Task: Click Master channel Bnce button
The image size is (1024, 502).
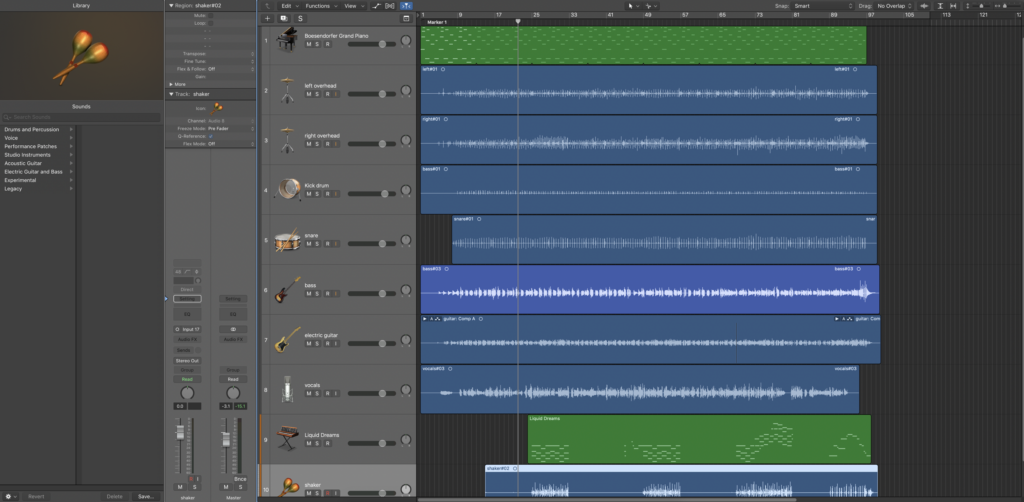Action: 240,479
